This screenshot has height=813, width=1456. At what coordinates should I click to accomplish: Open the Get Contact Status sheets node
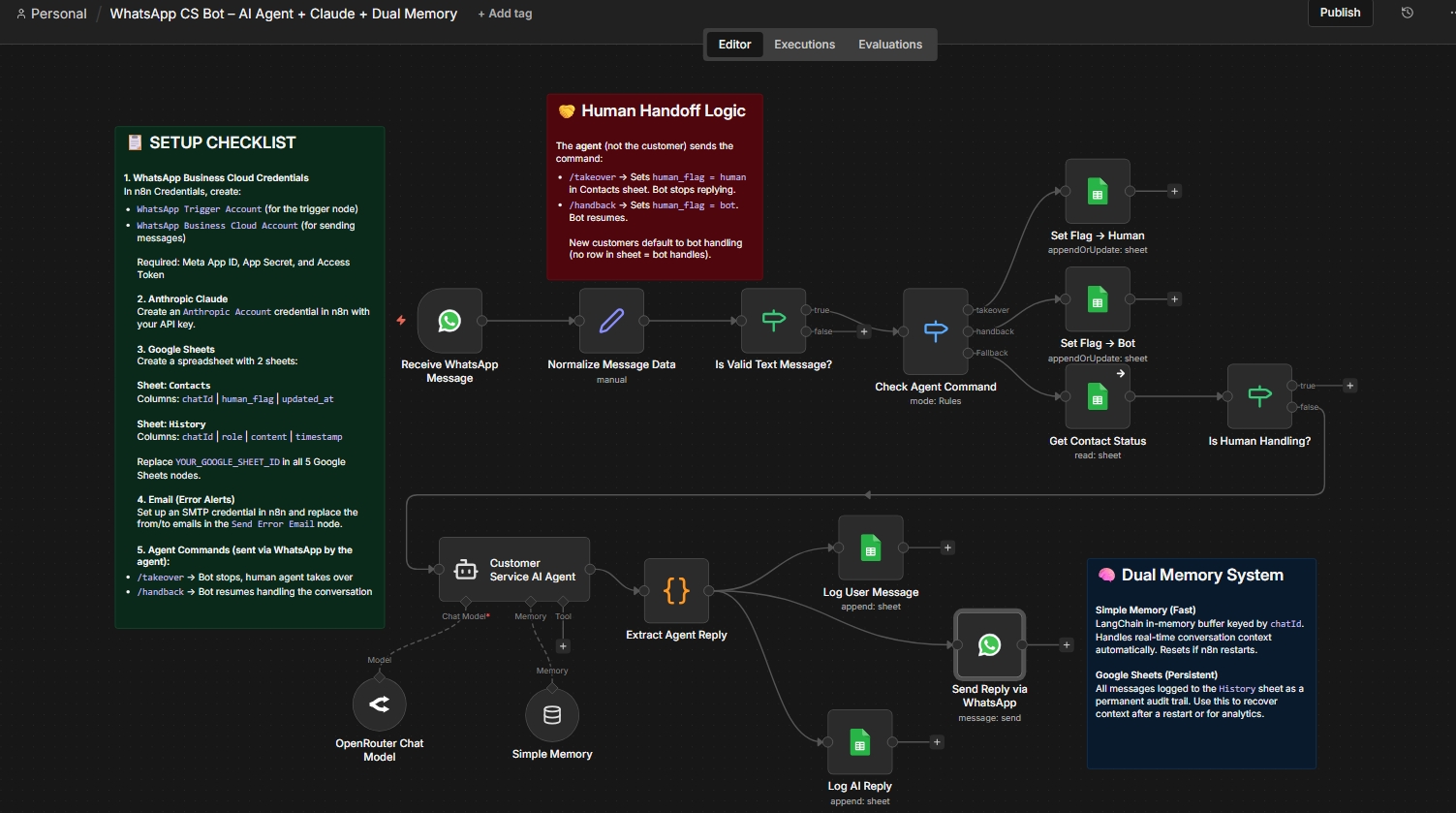[x=1098, y=396]
